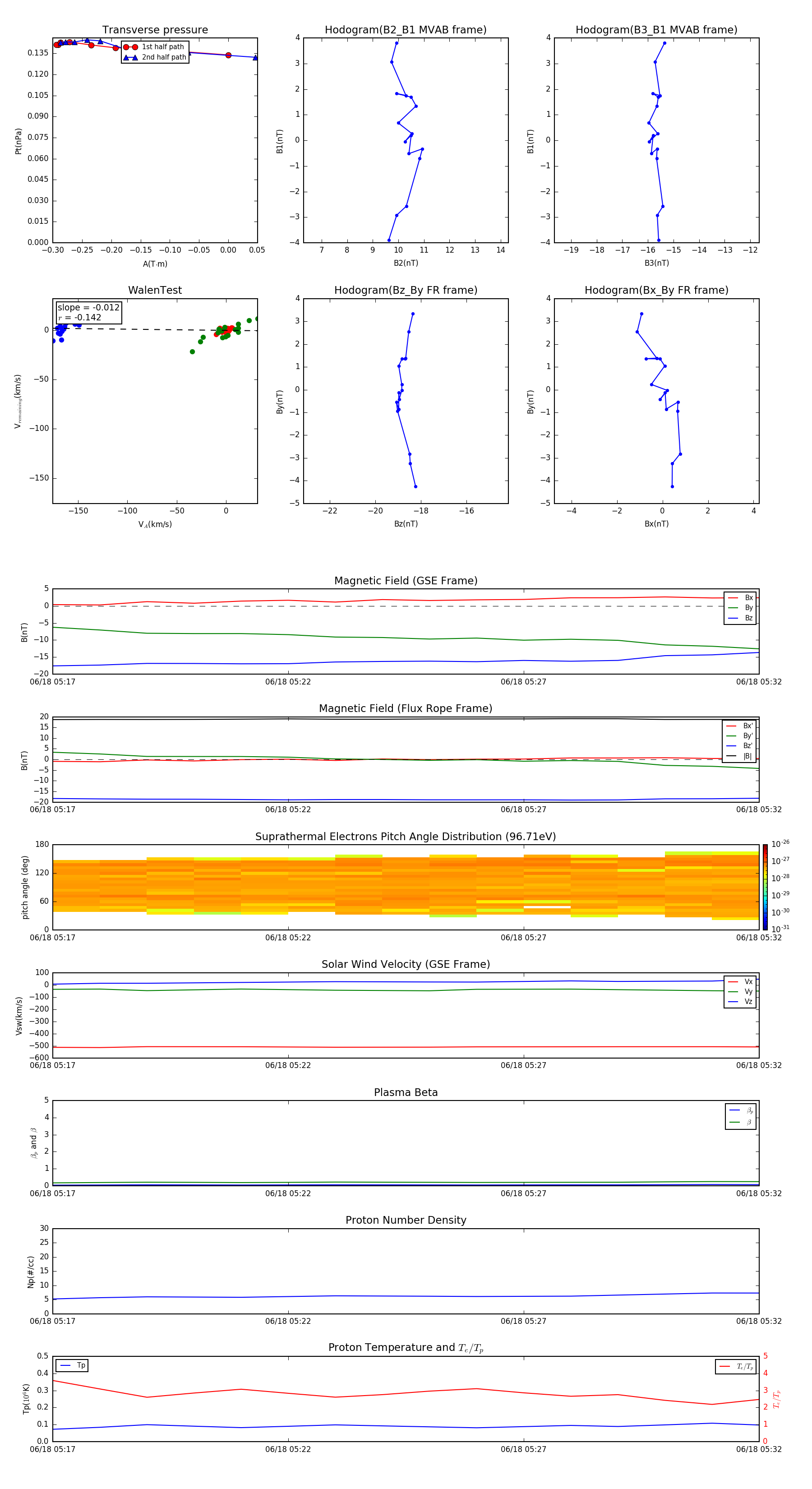Viewport: 812px width, 1489px height.
Task: Click the blue proton density line
Action: [405, 1296]
